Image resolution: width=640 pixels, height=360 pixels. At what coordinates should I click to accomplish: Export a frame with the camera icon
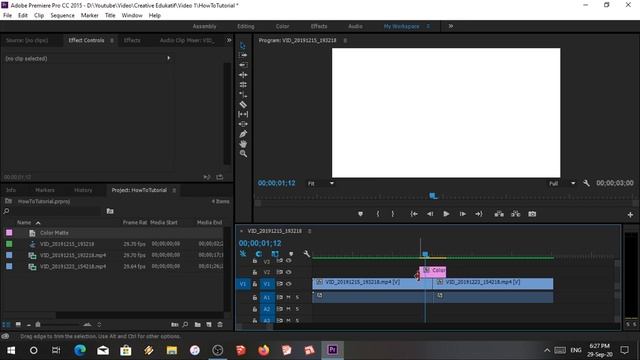(532, 214)
